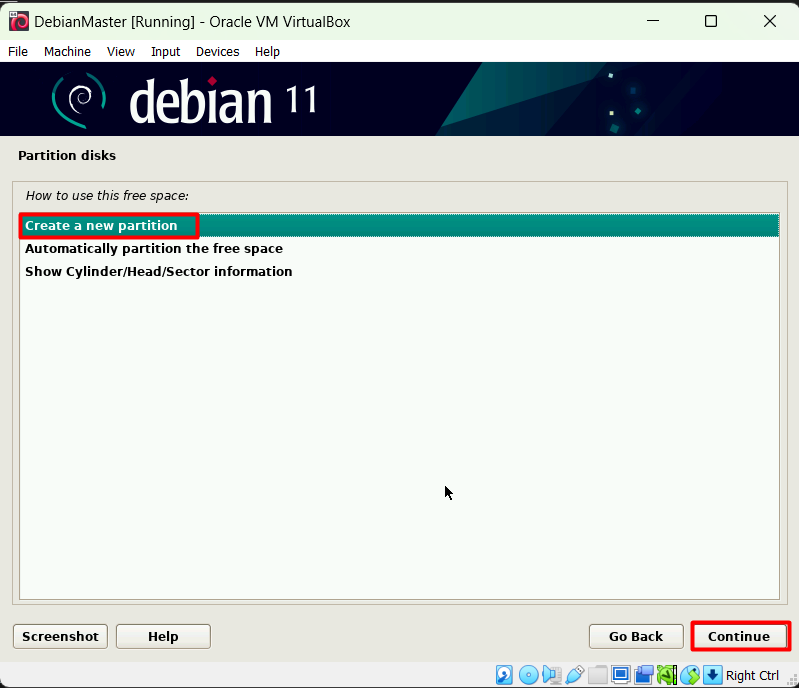The height and width of the screenshot is (688, 799).
Task: Click the Continue button
Action: (x=739, y=636)
